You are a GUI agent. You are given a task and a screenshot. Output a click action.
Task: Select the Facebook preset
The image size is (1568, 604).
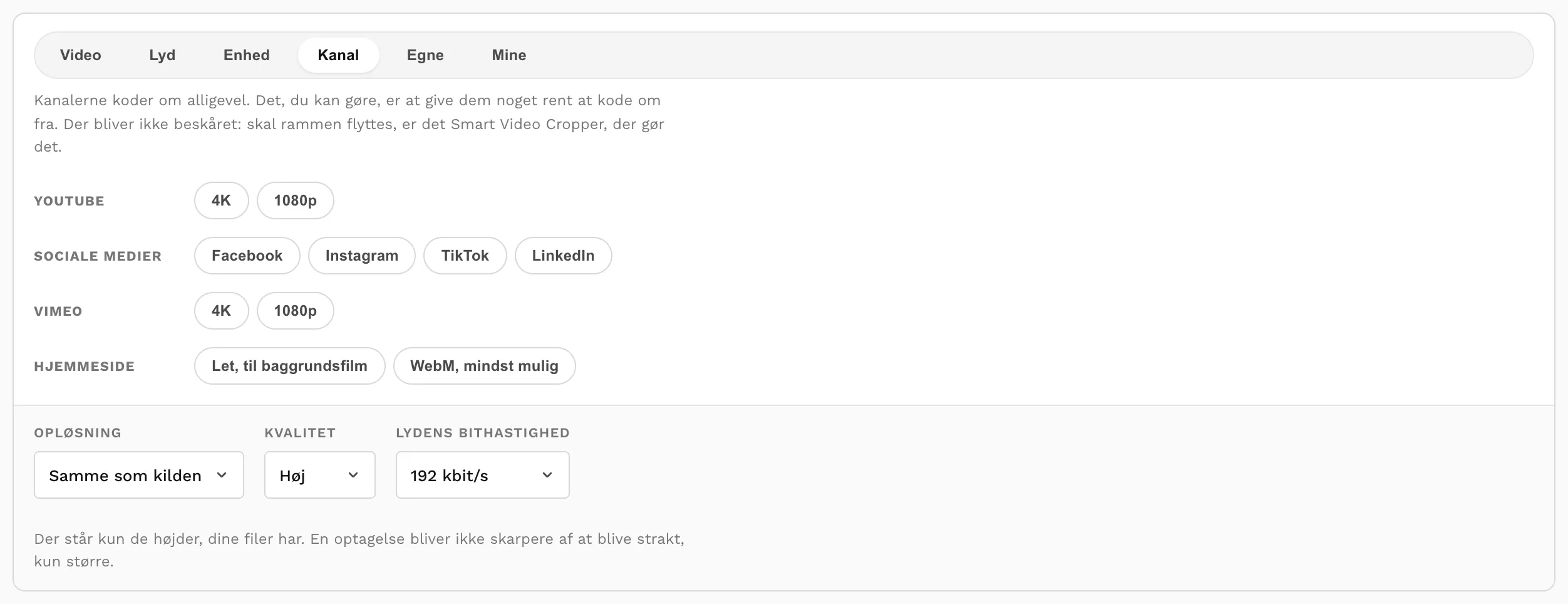[x=247, y=256]
